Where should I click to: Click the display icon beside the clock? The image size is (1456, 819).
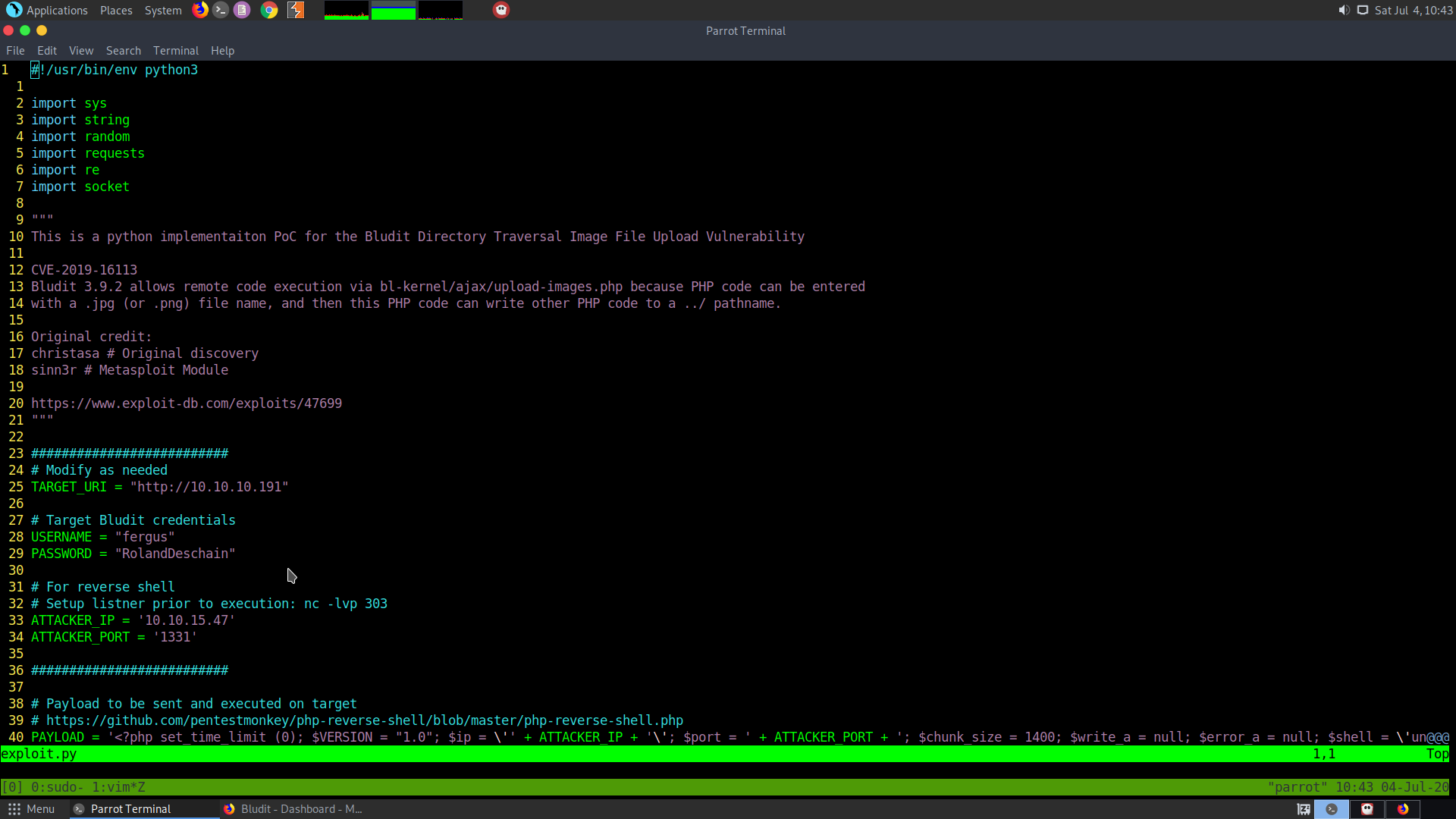pos(1363,10)
